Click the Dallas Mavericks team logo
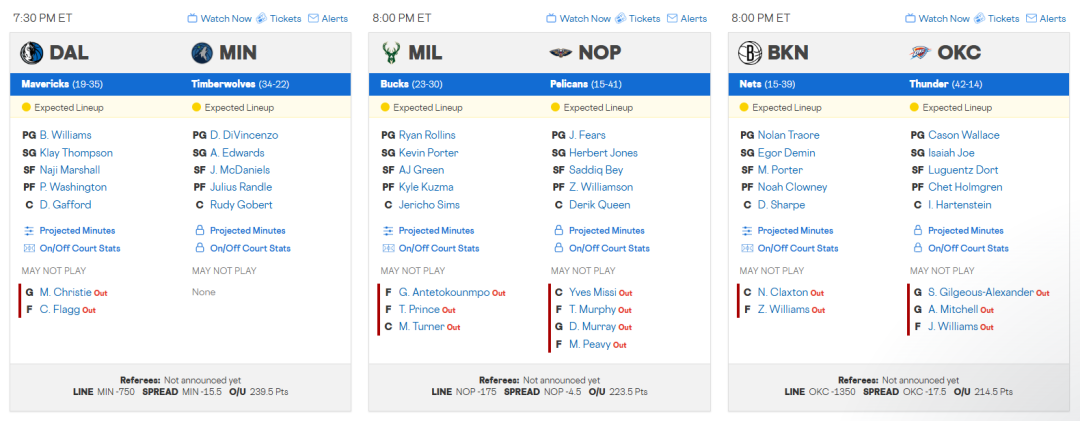The height and width of the screenshot is (421, 1080). [30, 53]
